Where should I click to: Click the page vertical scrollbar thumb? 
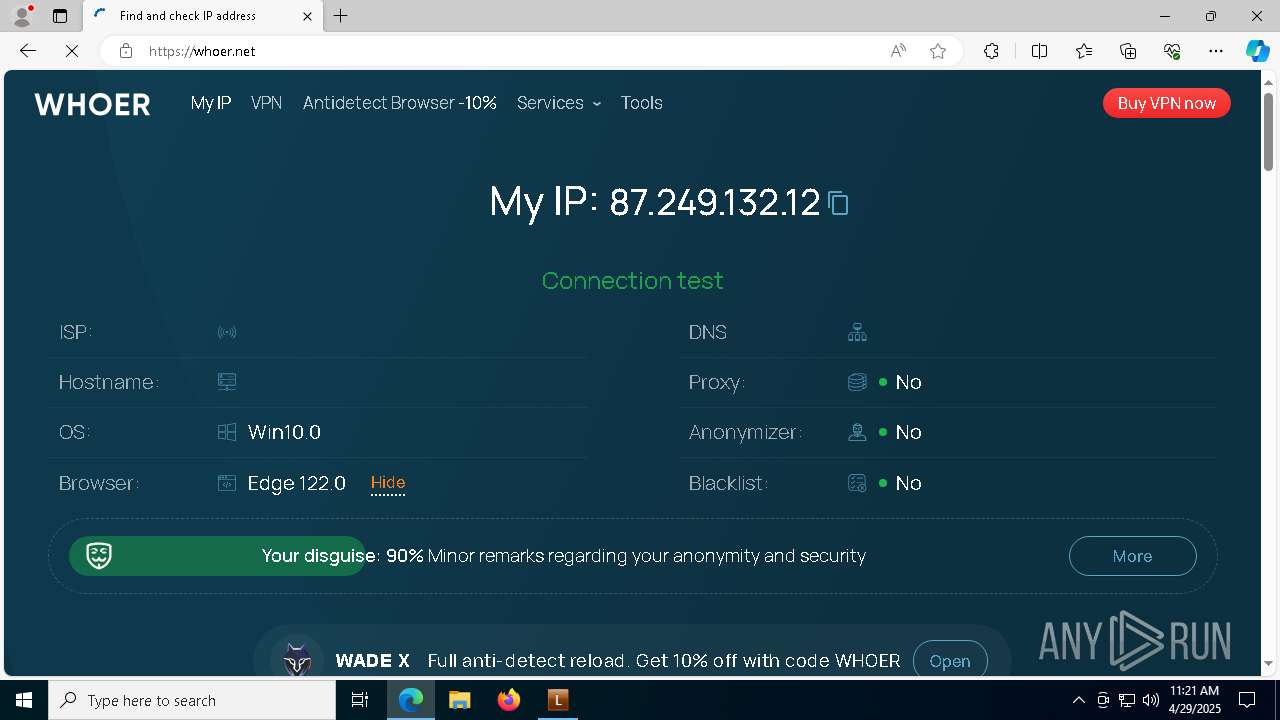pyautogui.click(x=1268, y=131)
